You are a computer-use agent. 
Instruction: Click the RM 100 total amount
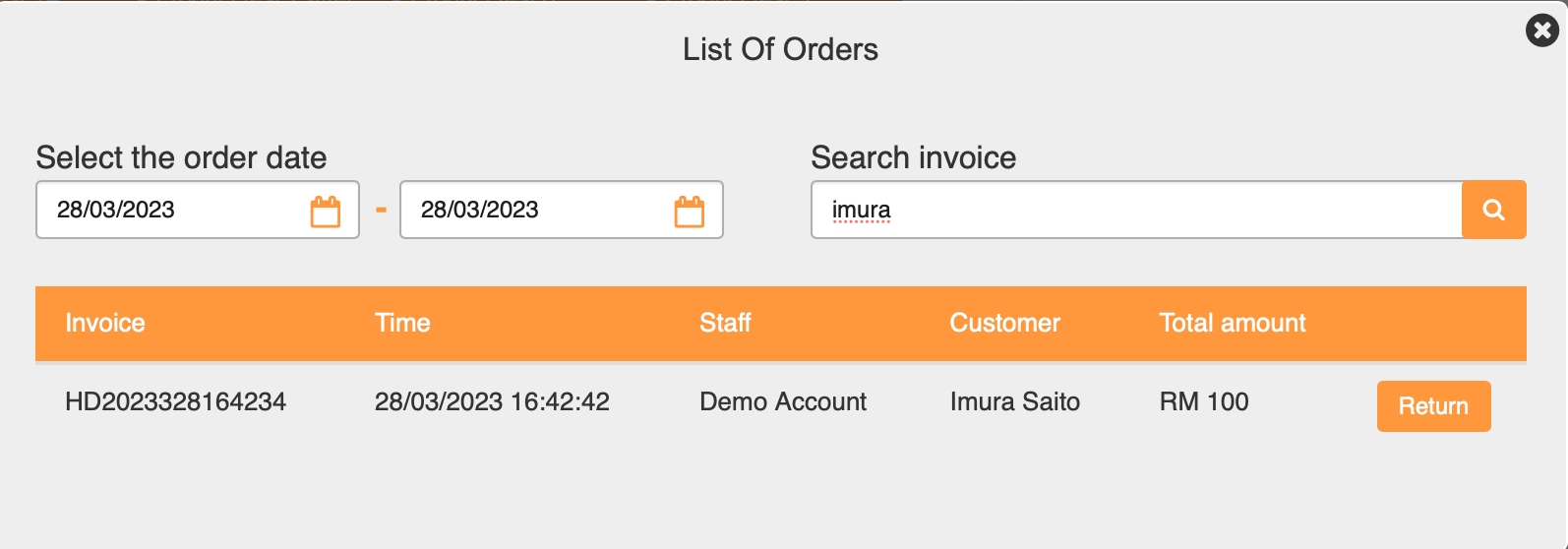(1204, 401)
